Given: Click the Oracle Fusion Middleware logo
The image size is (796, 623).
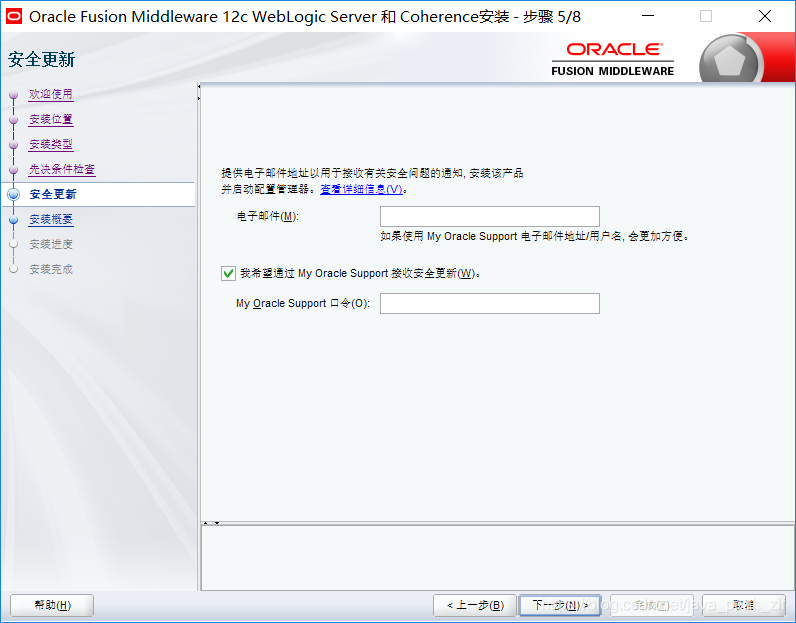Looking at the screenshot, I should pos(613,59).
